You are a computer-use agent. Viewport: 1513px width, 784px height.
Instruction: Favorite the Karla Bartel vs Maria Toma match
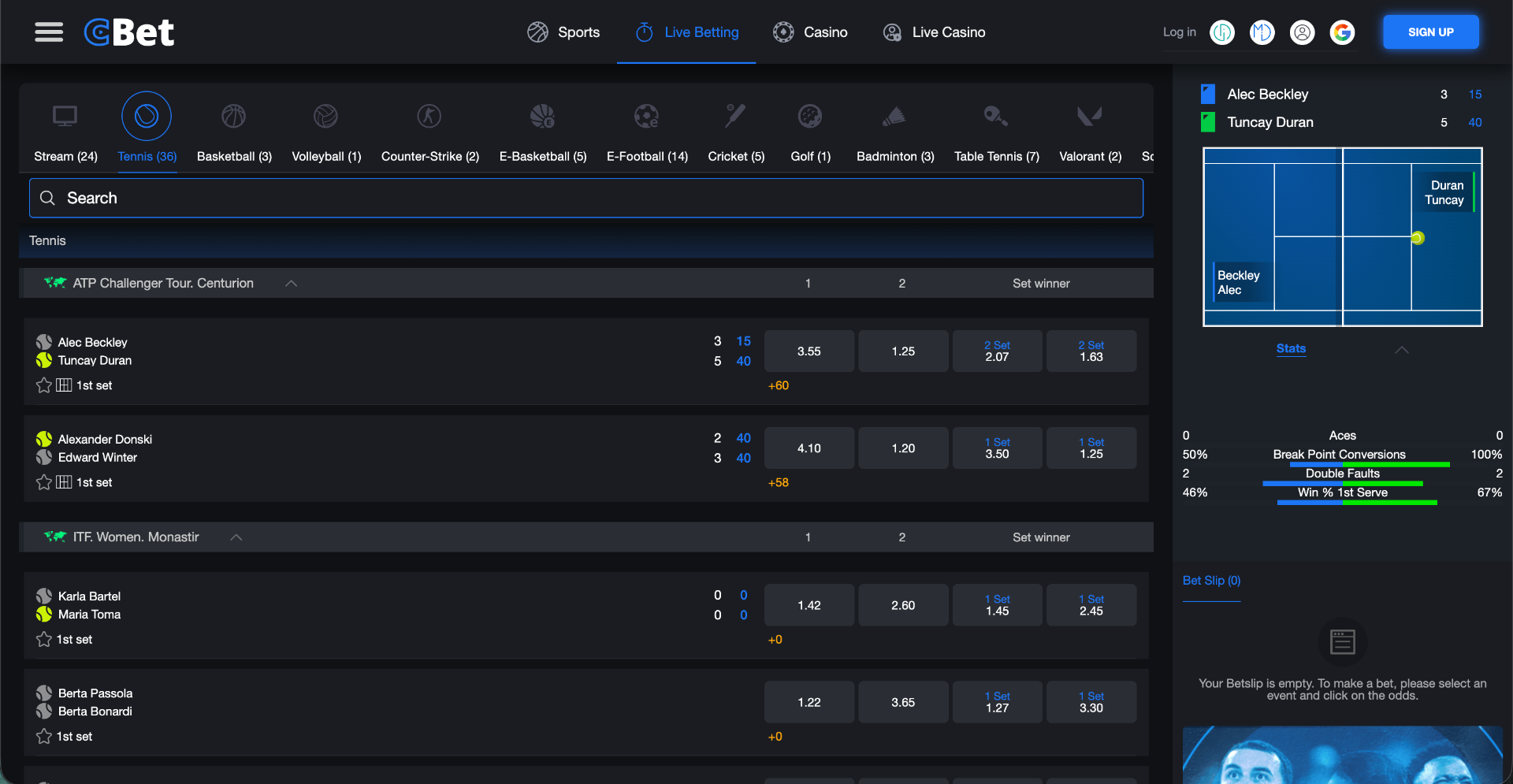44,639
